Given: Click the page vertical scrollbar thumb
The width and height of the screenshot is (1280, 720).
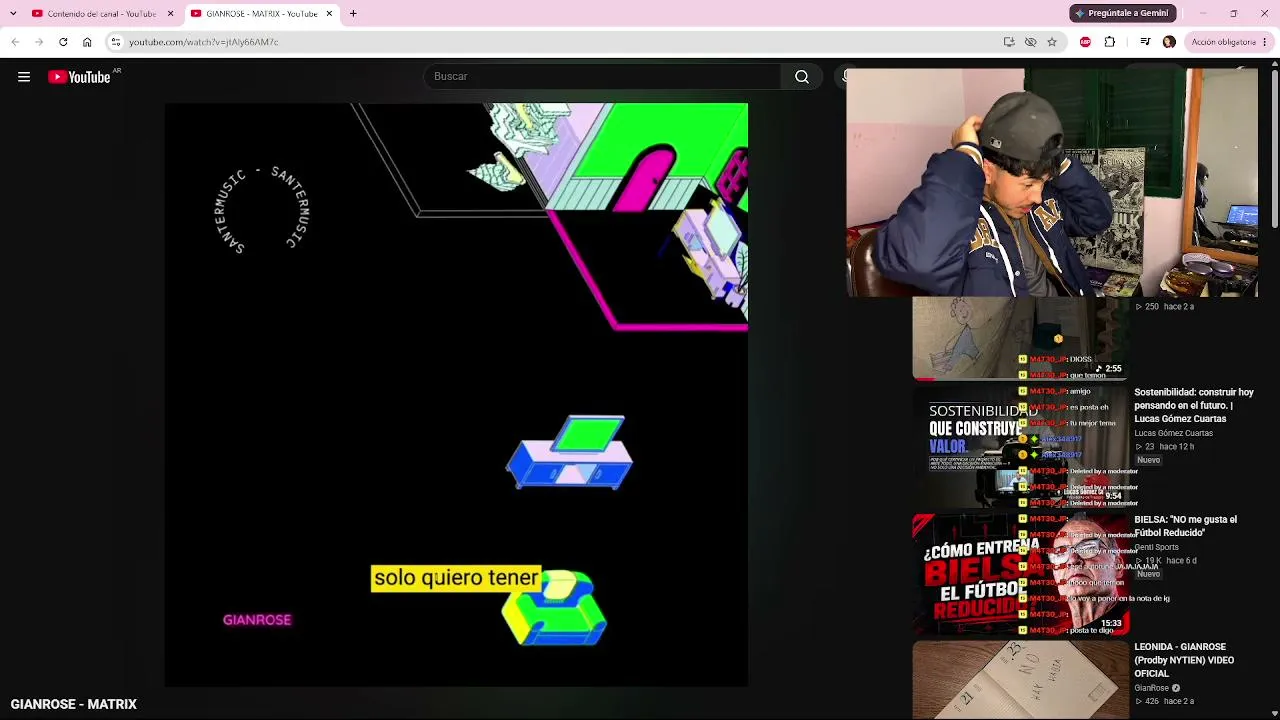Looking at the screenshot, I should point(1275,150).
